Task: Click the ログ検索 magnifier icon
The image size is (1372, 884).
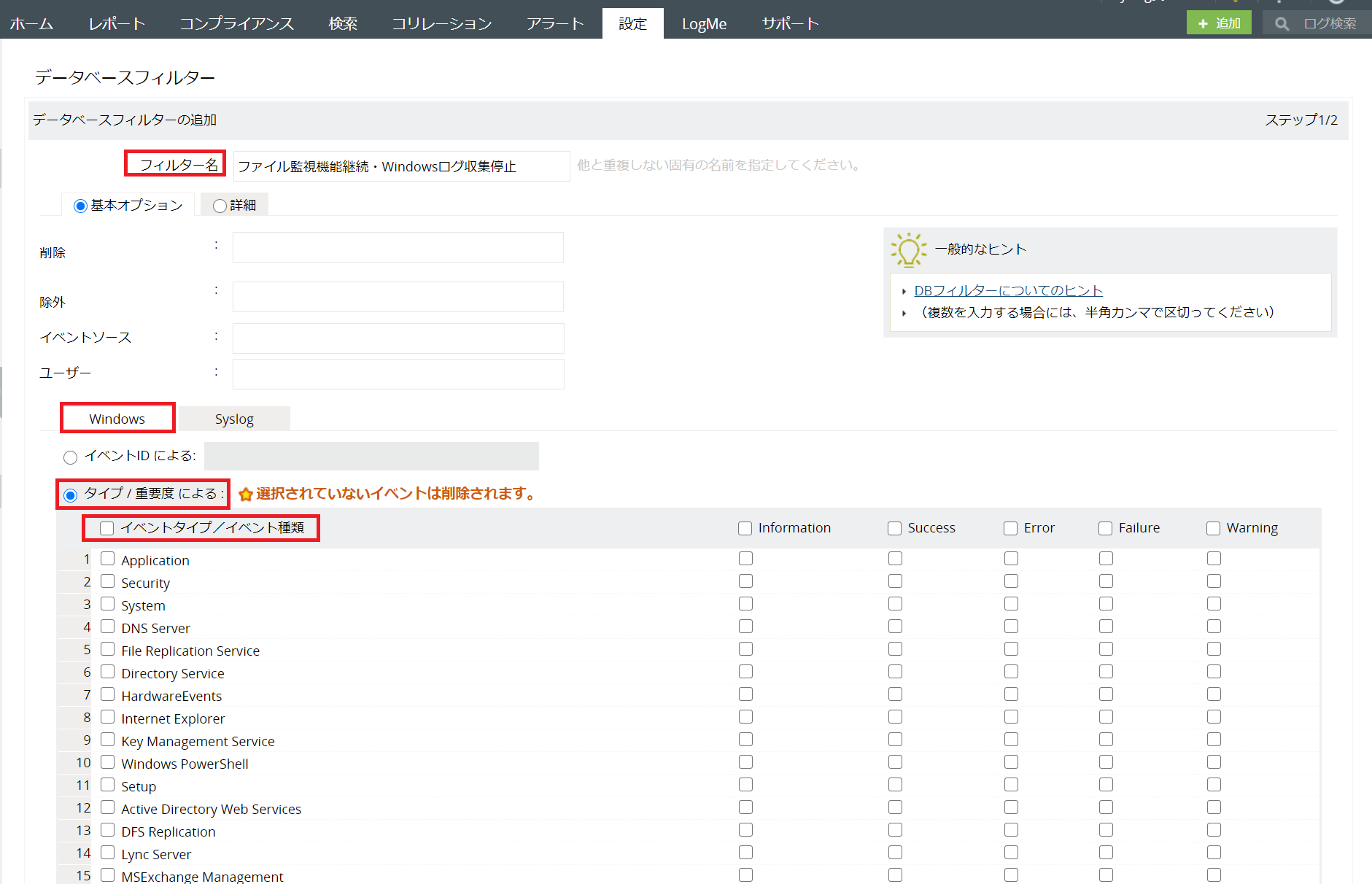Action: 1282,24
